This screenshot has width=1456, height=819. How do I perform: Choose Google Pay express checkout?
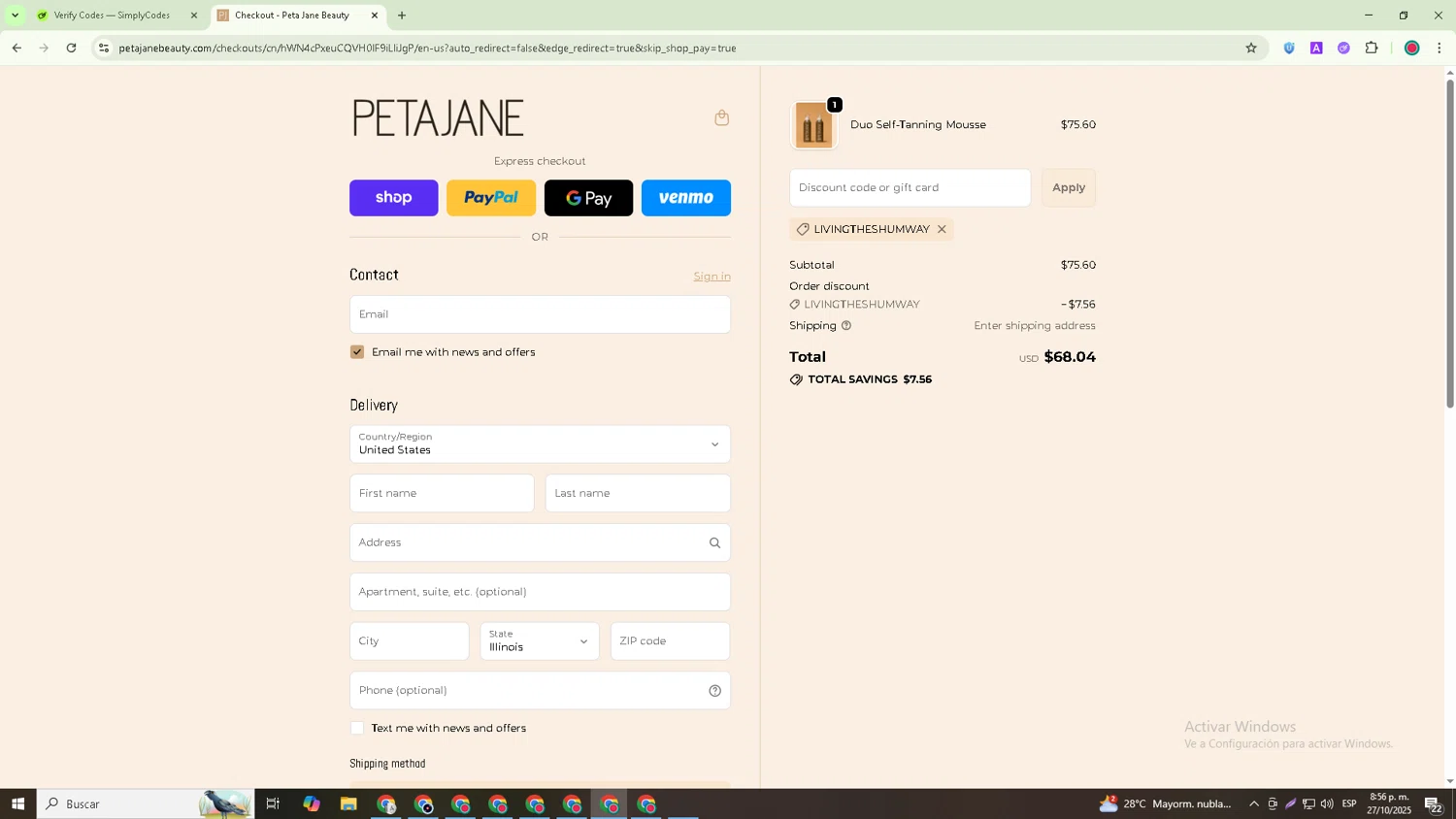tap(588, 198)
